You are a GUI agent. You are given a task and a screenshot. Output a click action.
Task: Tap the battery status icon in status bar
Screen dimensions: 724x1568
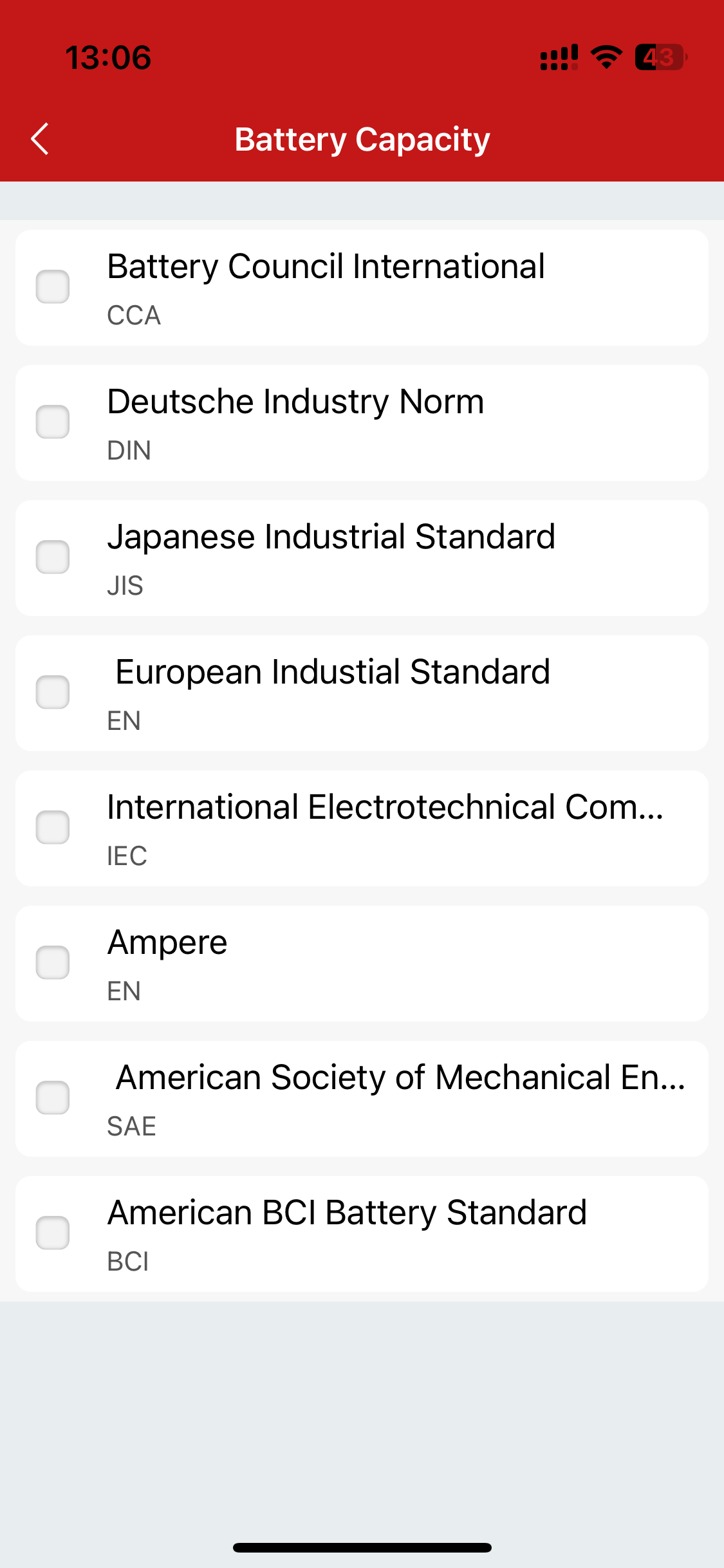pyautogui.click(x=661, y=57)
